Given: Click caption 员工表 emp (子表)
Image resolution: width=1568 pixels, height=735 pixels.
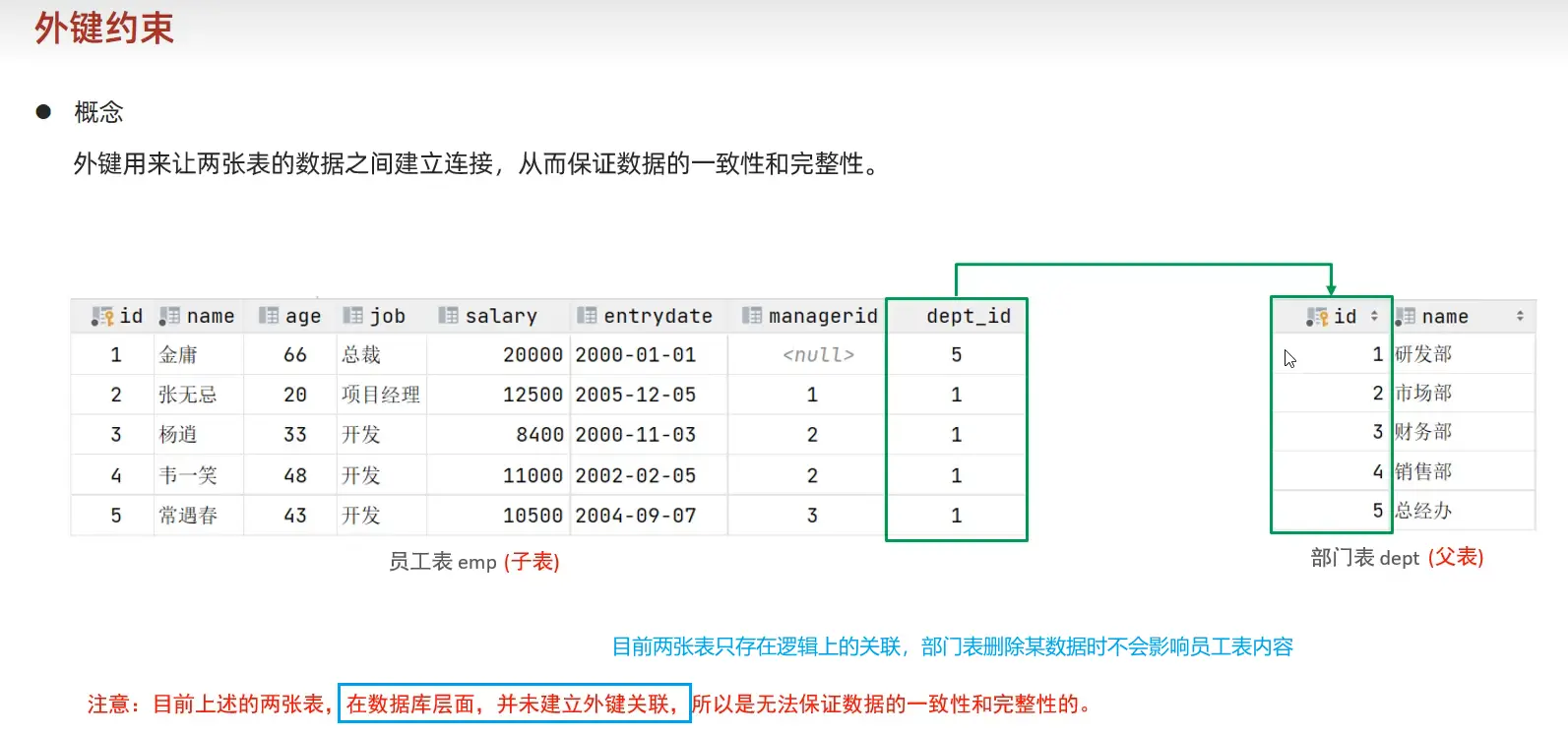Looking at the screenshot, I should [473, 562].
